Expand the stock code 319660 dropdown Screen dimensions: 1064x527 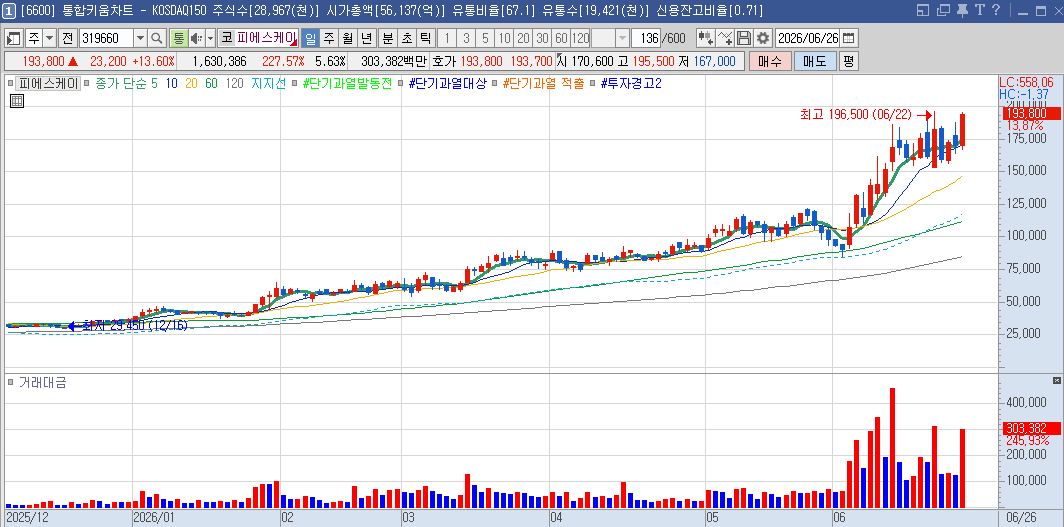140,38
